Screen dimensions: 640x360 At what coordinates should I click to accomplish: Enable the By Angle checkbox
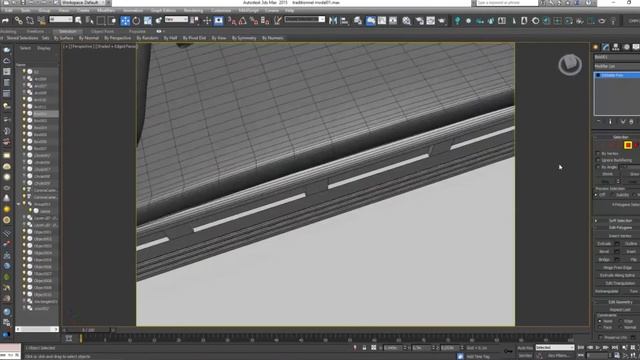pos(598,167)
